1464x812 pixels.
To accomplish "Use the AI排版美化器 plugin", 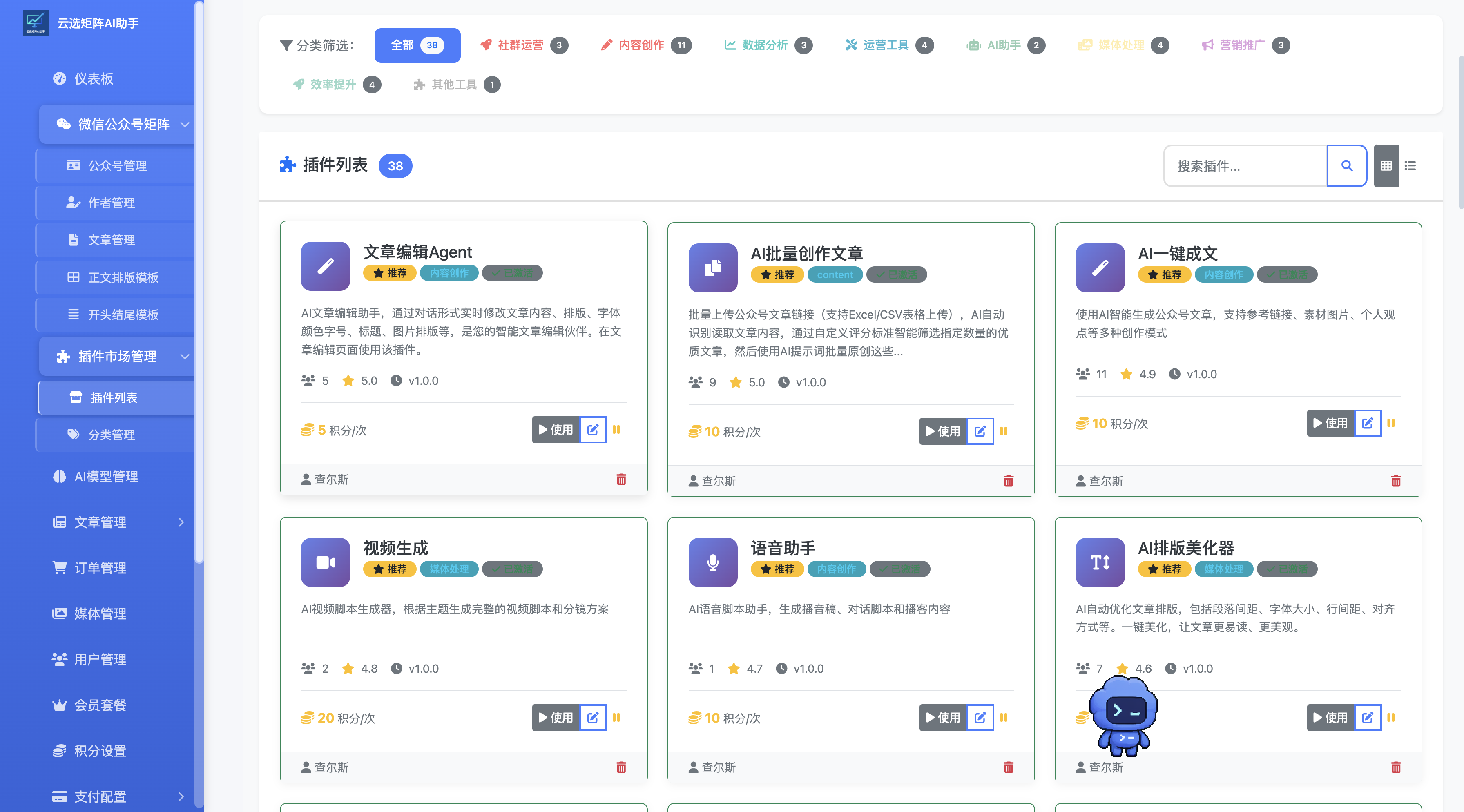I will pyautogui.click(x=1331, y=718).
